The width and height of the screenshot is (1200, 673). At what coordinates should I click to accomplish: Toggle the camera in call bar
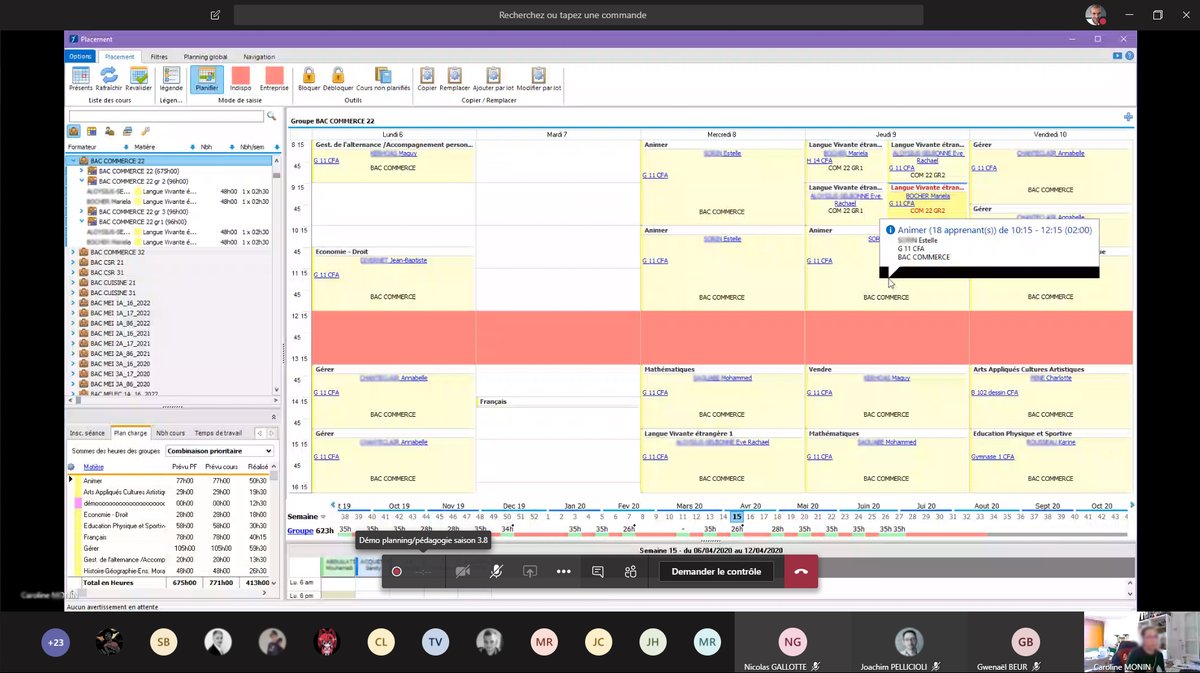tap(462, 571)
